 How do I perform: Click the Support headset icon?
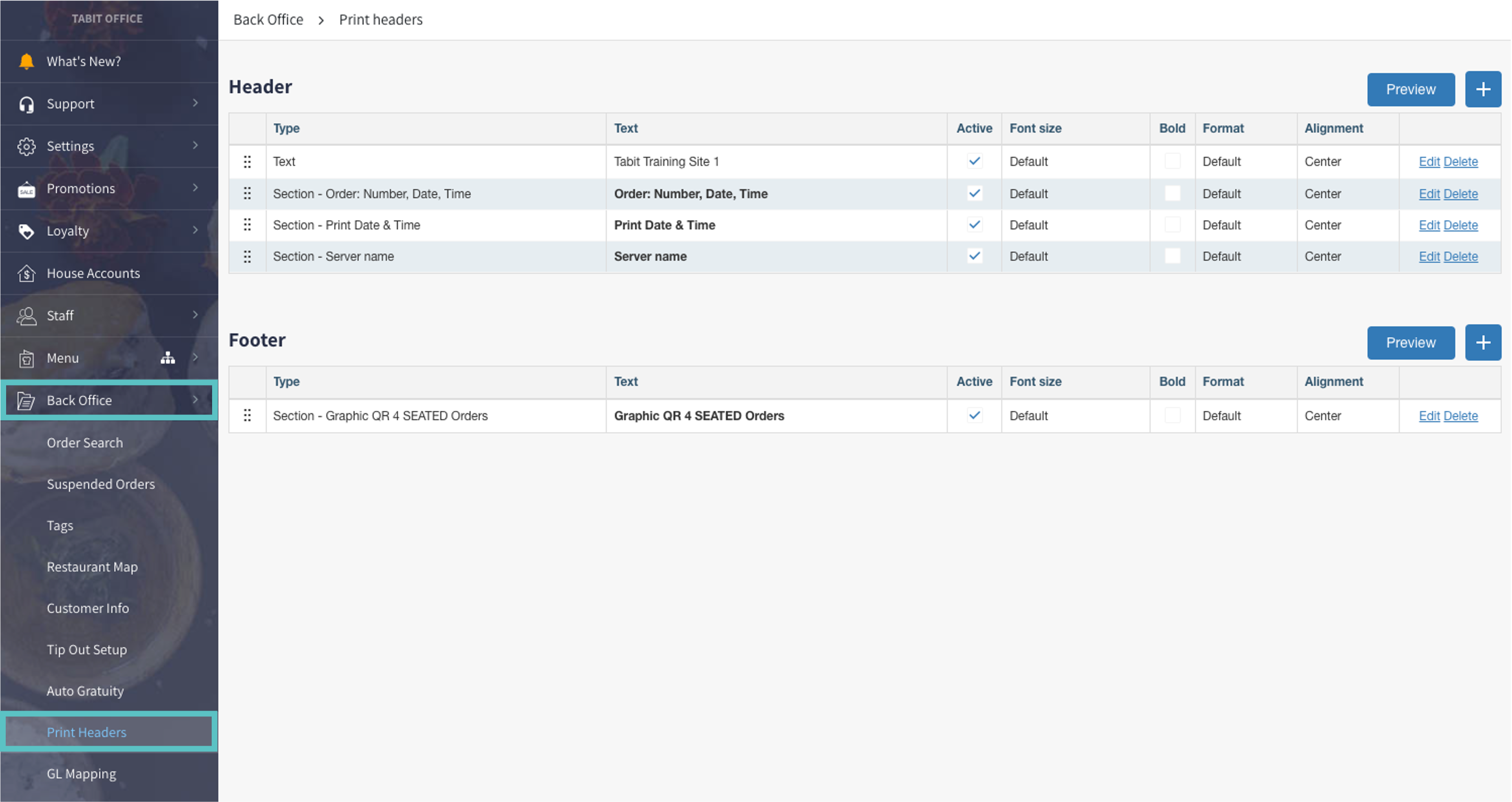click(27, 104)
